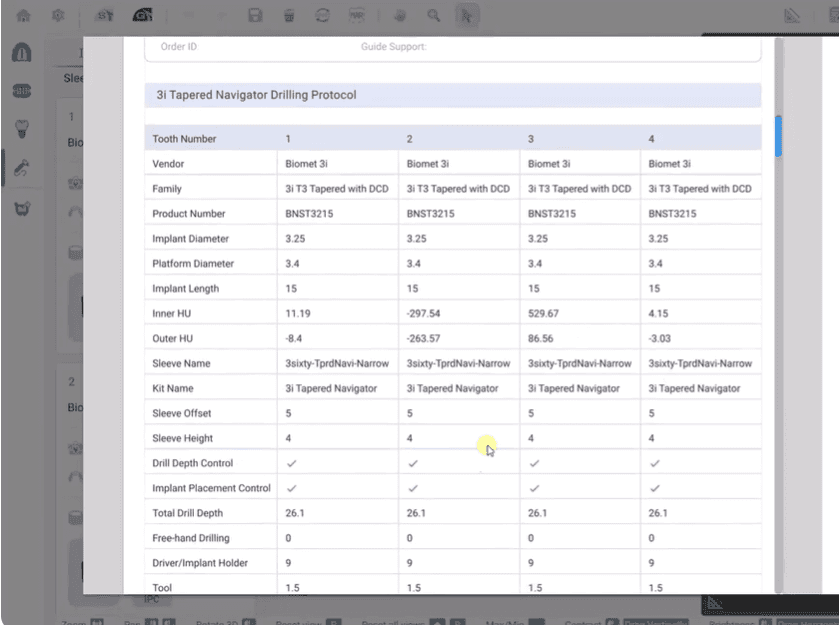
Task: Click 3sixty-TprdNavi-Narrow sleeve for tooth 2
Action: click(x=458, y=364)
